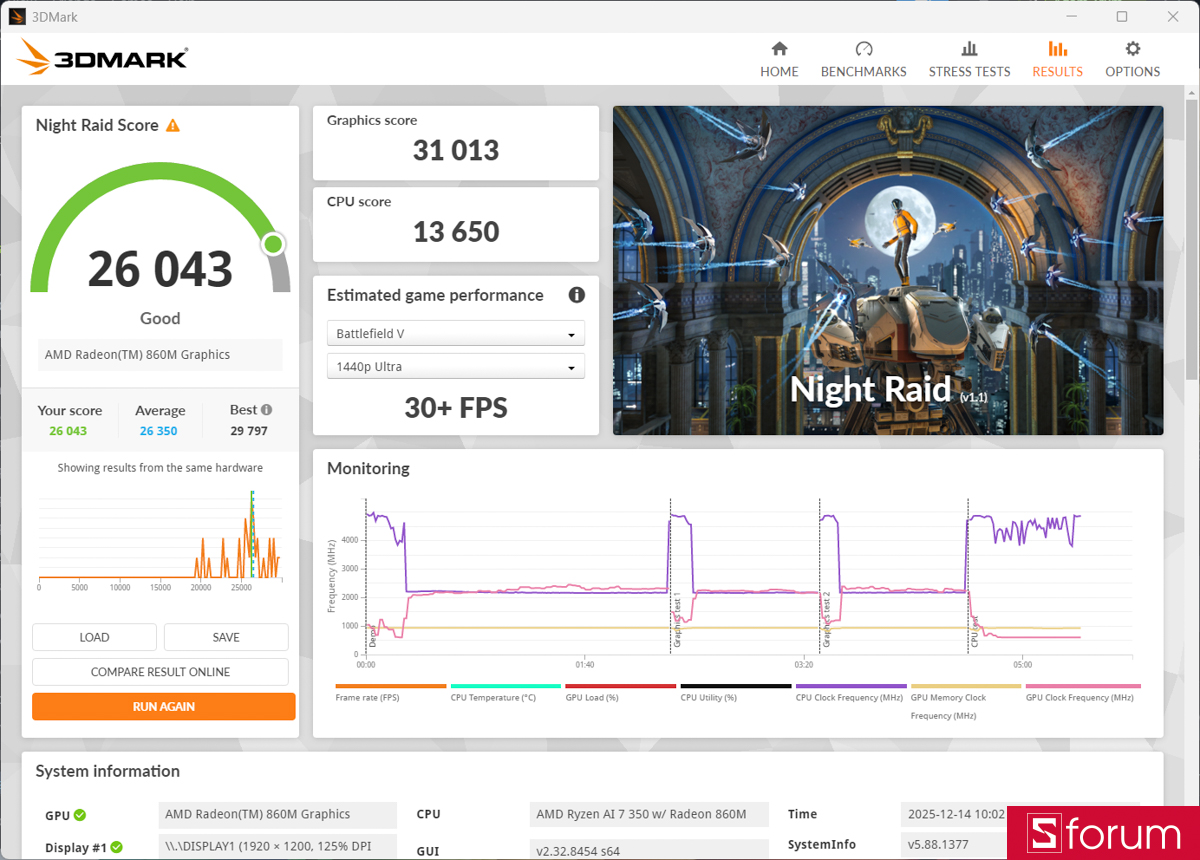1200x860 pixels.
Task: Open Results via the orange bars icon
Action: [1057, 57]
